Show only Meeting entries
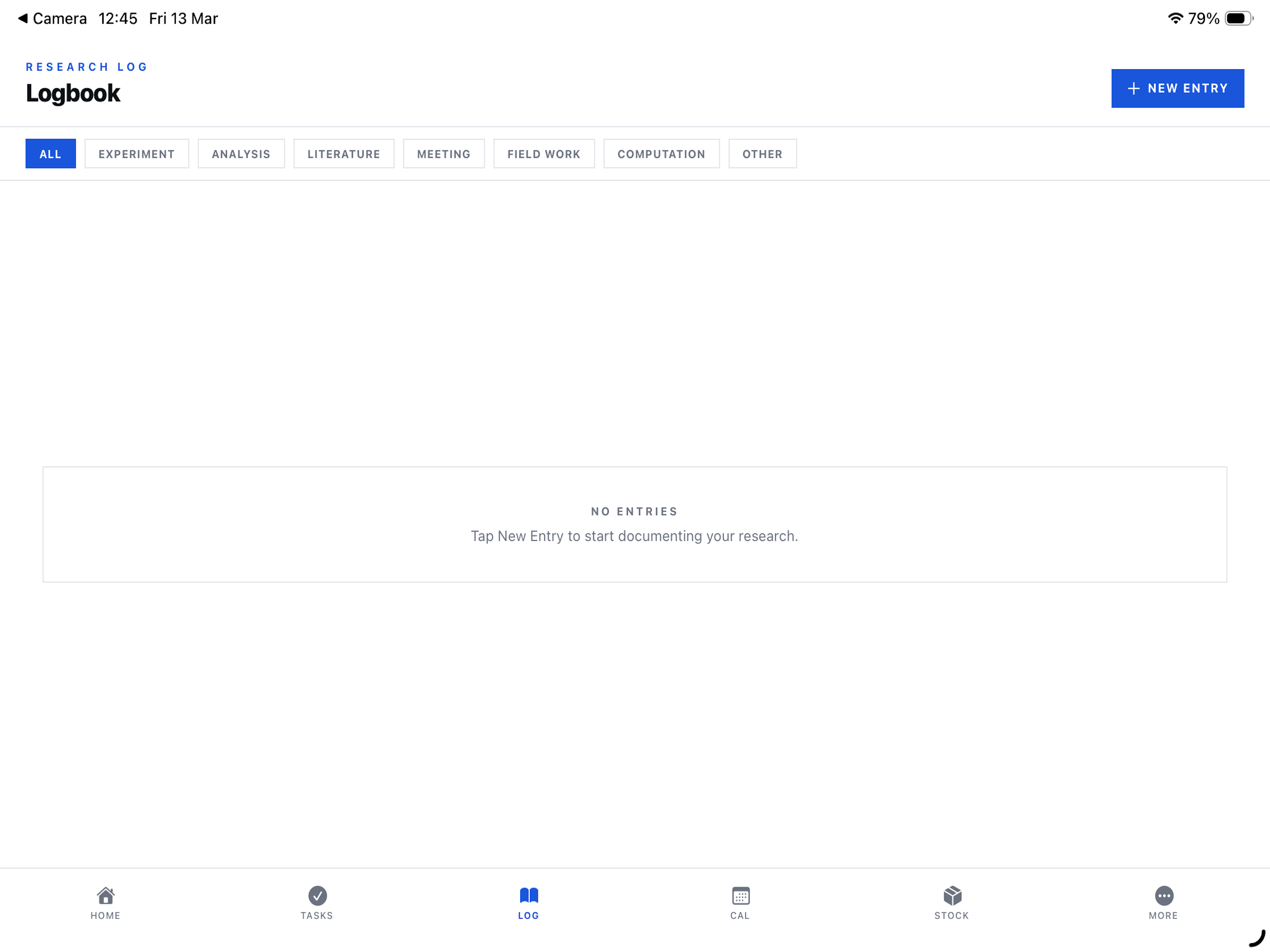Image resolution: width=1270 pixels, height=952 pixels. (x=443, y=154)
